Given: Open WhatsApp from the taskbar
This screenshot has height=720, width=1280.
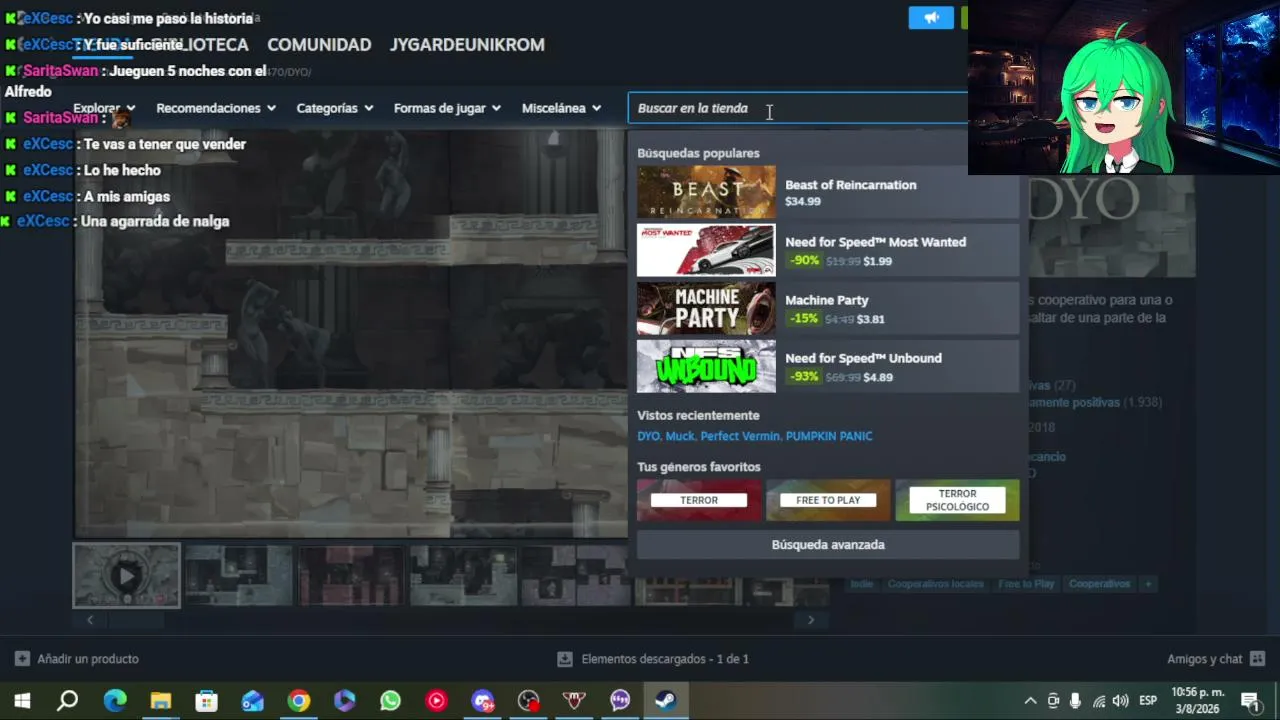Looking at the screenshot, I should [391, 701].
